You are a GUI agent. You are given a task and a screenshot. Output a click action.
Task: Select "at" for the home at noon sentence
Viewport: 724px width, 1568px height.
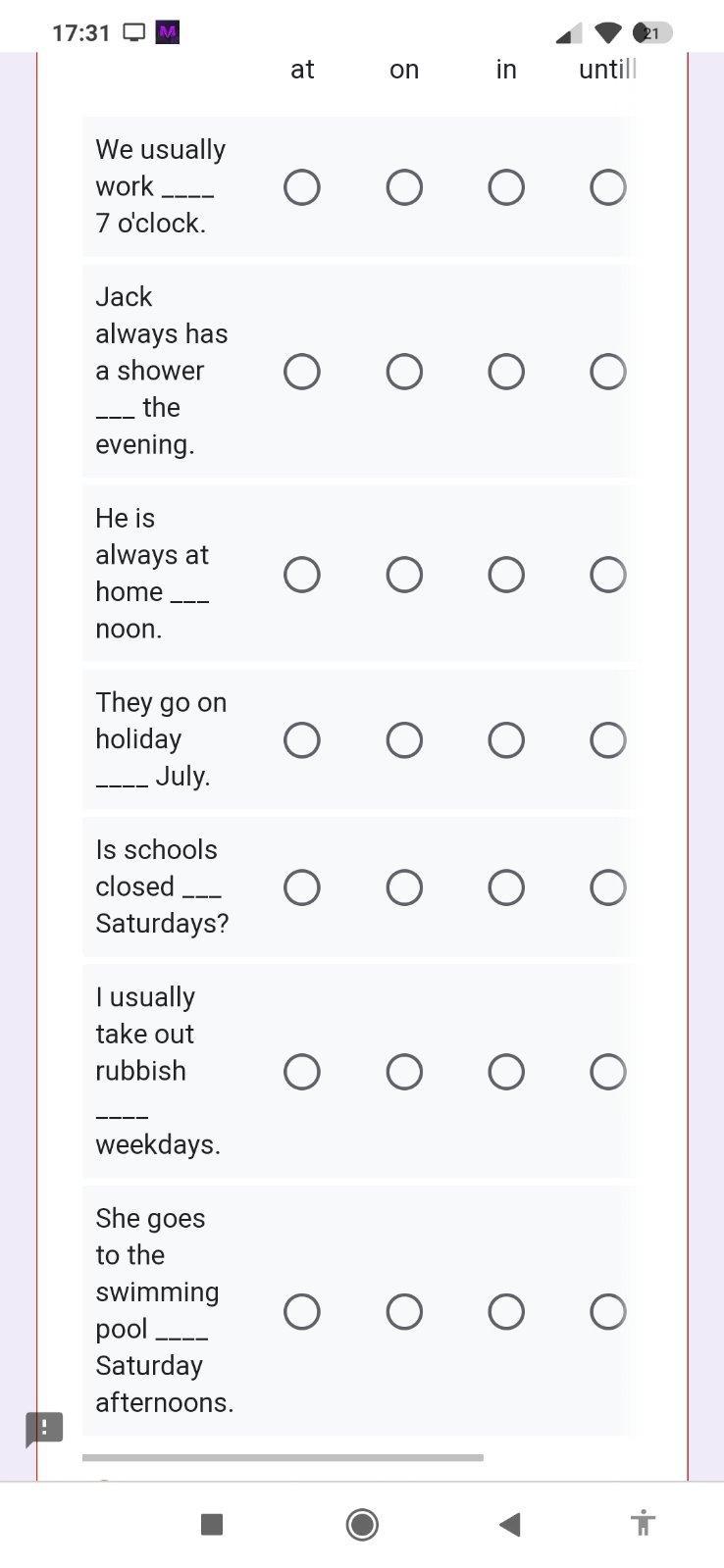(302, 575)
